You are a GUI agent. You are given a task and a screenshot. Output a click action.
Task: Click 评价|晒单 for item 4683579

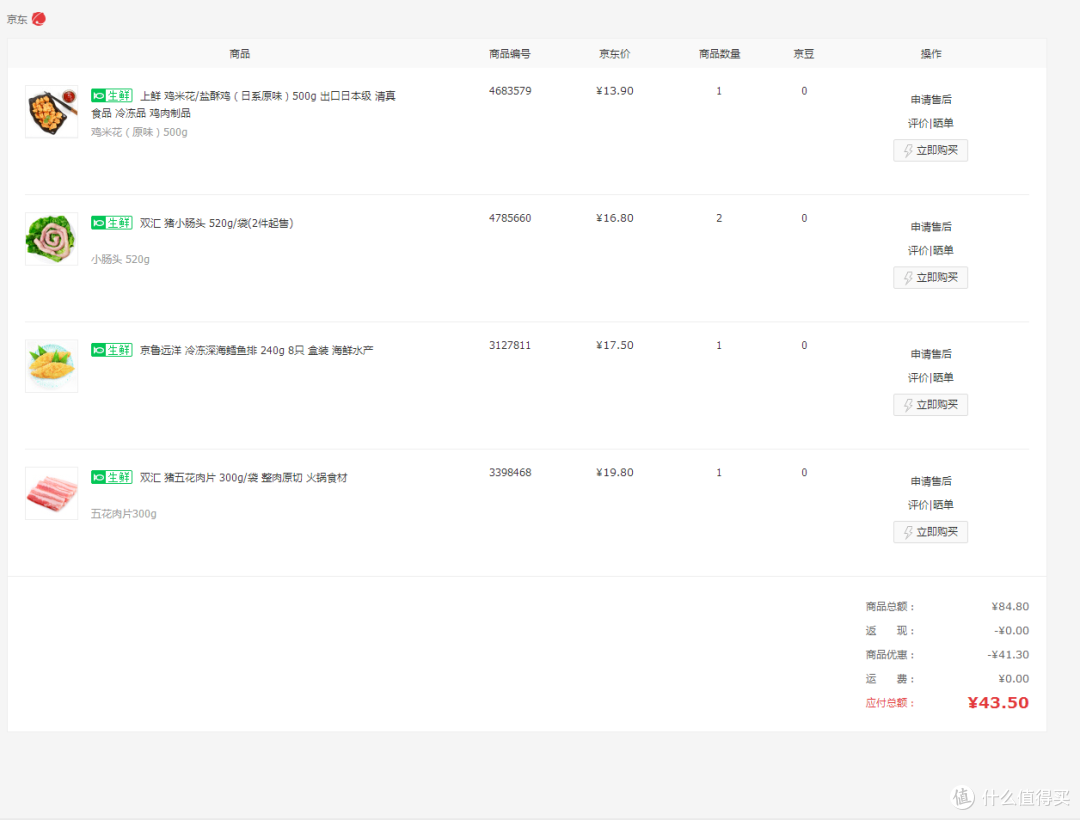pos(931,123)
